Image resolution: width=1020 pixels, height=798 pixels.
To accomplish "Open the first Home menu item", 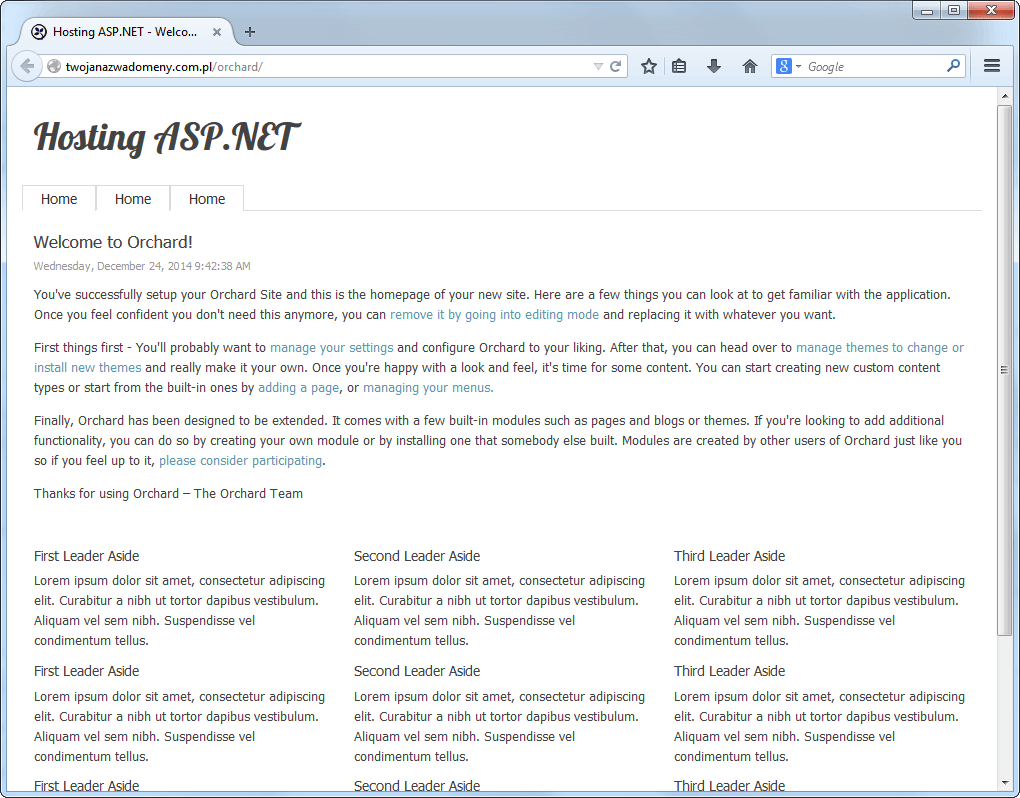I will click(x=59, y=199).
